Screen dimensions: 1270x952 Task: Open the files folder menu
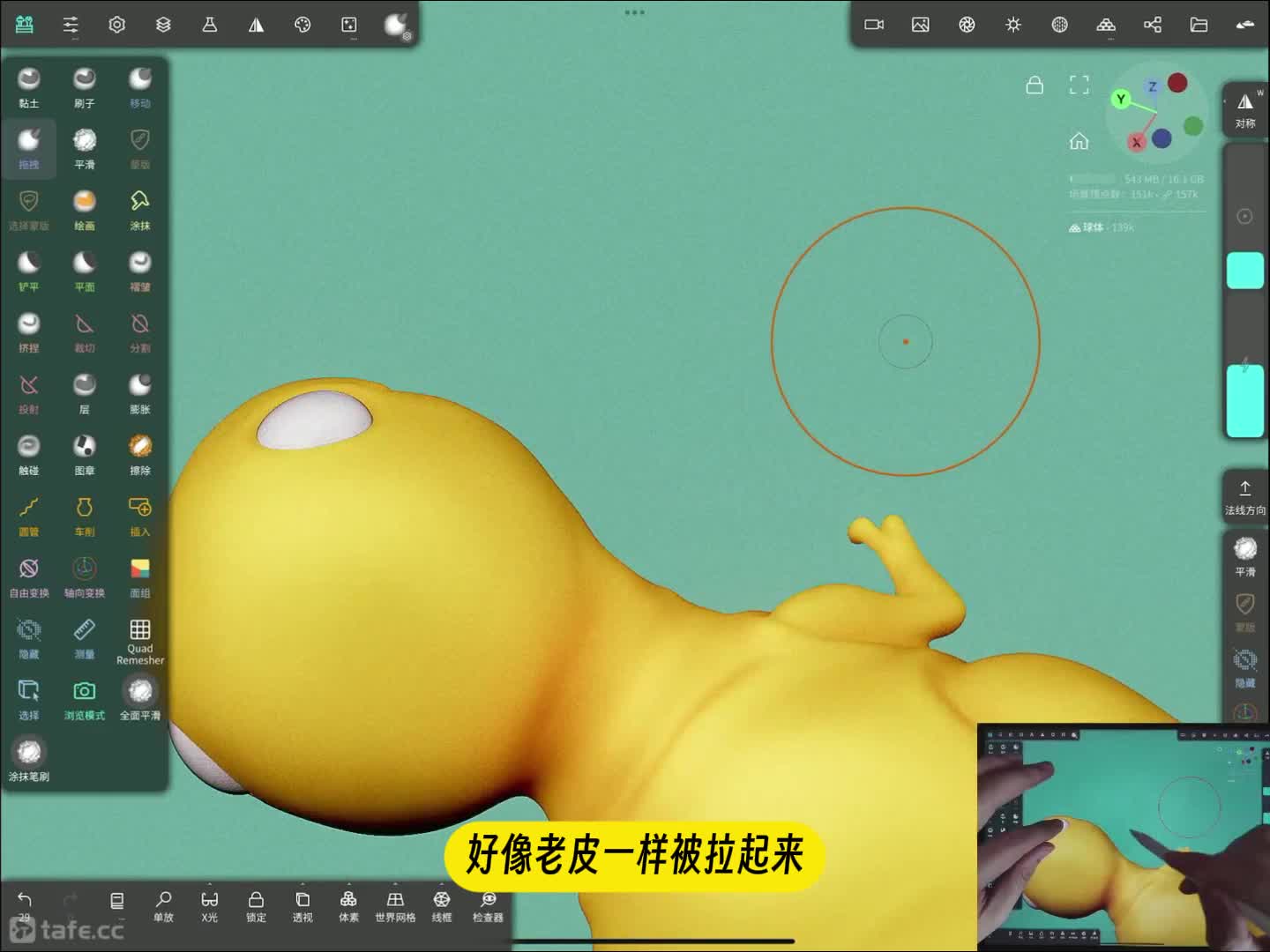coord(1199,25)
